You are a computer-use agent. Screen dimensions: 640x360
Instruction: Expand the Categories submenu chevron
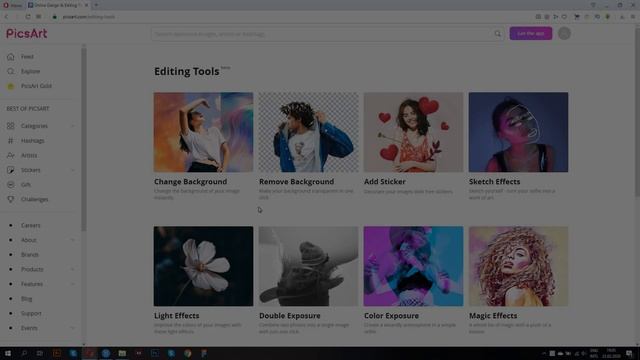(73, 126)
